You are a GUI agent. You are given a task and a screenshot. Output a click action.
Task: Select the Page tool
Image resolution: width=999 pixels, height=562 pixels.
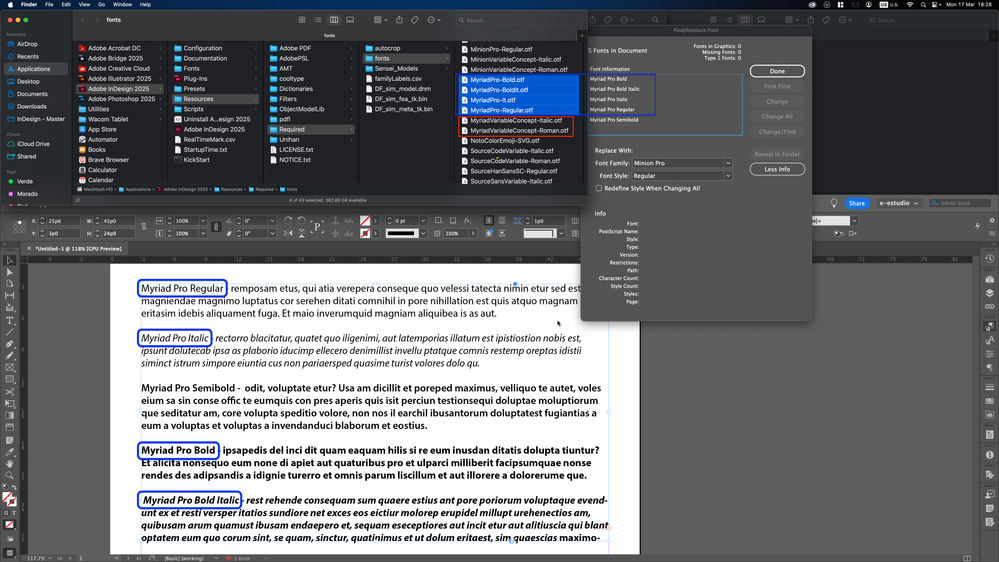[10, 284]
